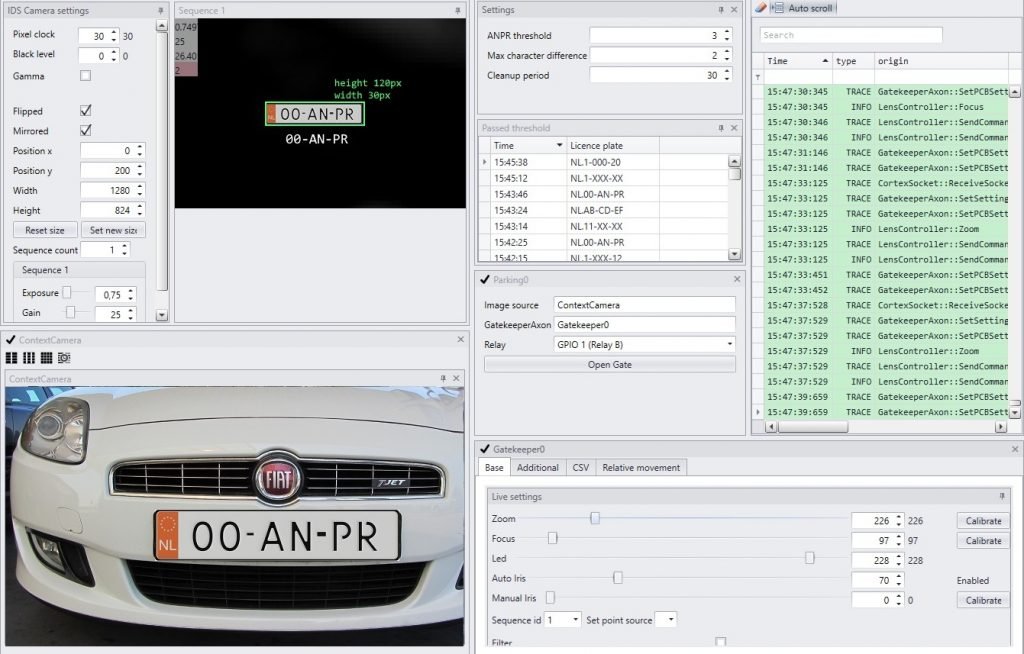
Task: Click the Led slider handle
Action: pos(810,558)
